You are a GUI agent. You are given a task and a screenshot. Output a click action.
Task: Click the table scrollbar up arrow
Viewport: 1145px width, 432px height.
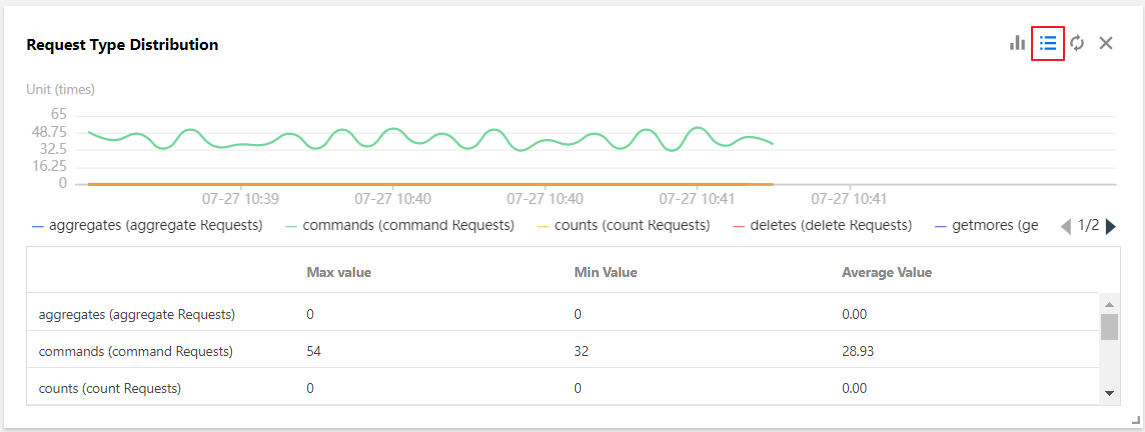click(x=1109, y=304)
